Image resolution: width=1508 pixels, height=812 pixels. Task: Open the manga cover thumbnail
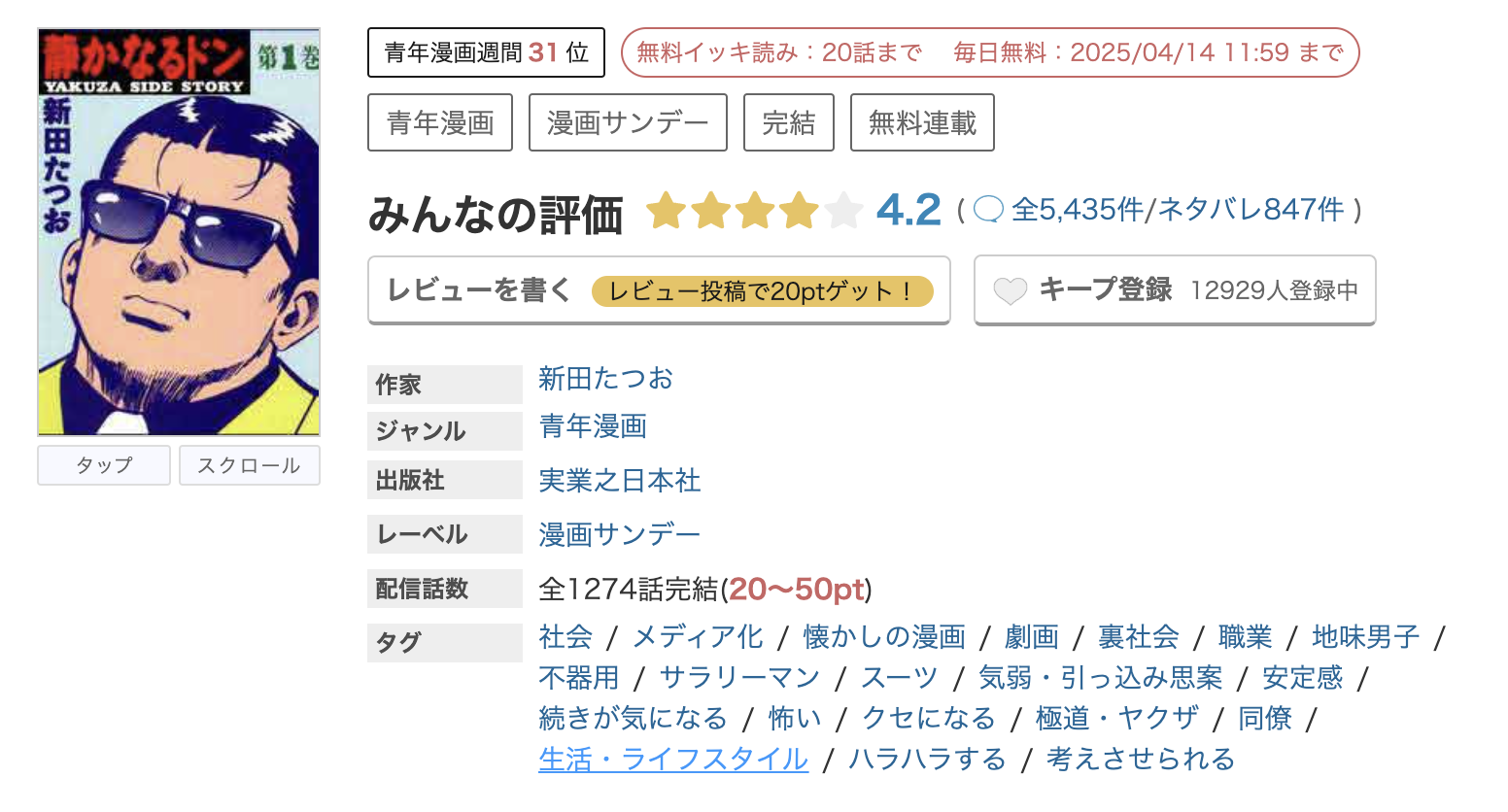click(178, 230)
